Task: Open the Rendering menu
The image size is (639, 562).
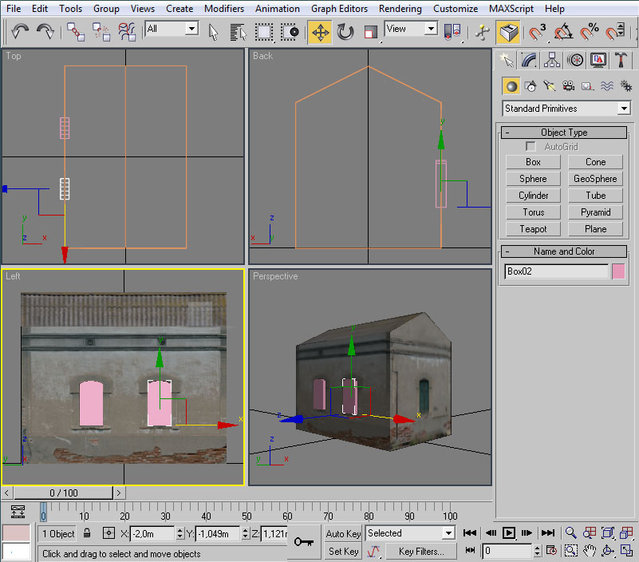Action: click(400, 8)
